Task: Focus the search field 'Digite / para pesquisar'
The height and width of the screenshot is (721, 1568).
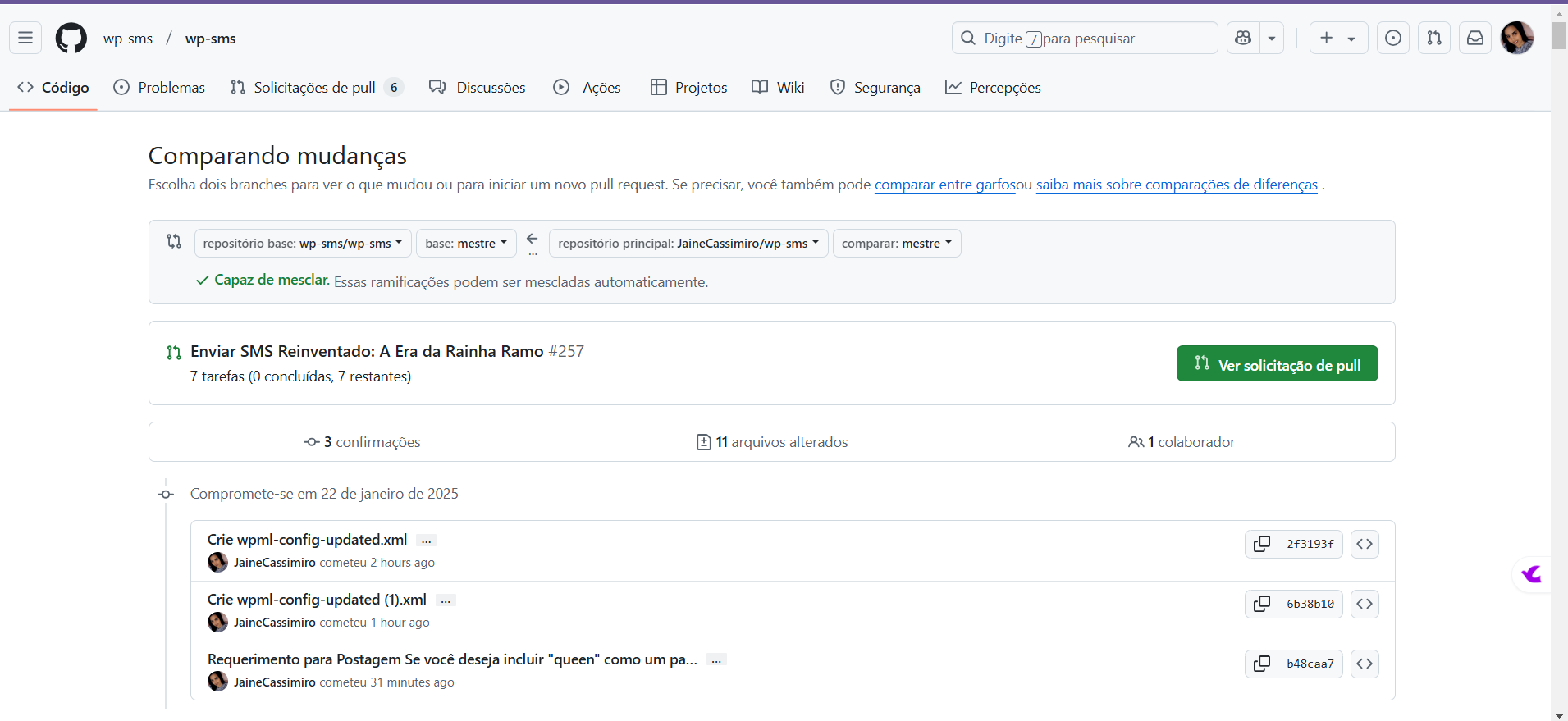Action: (x=1085, y=38)
